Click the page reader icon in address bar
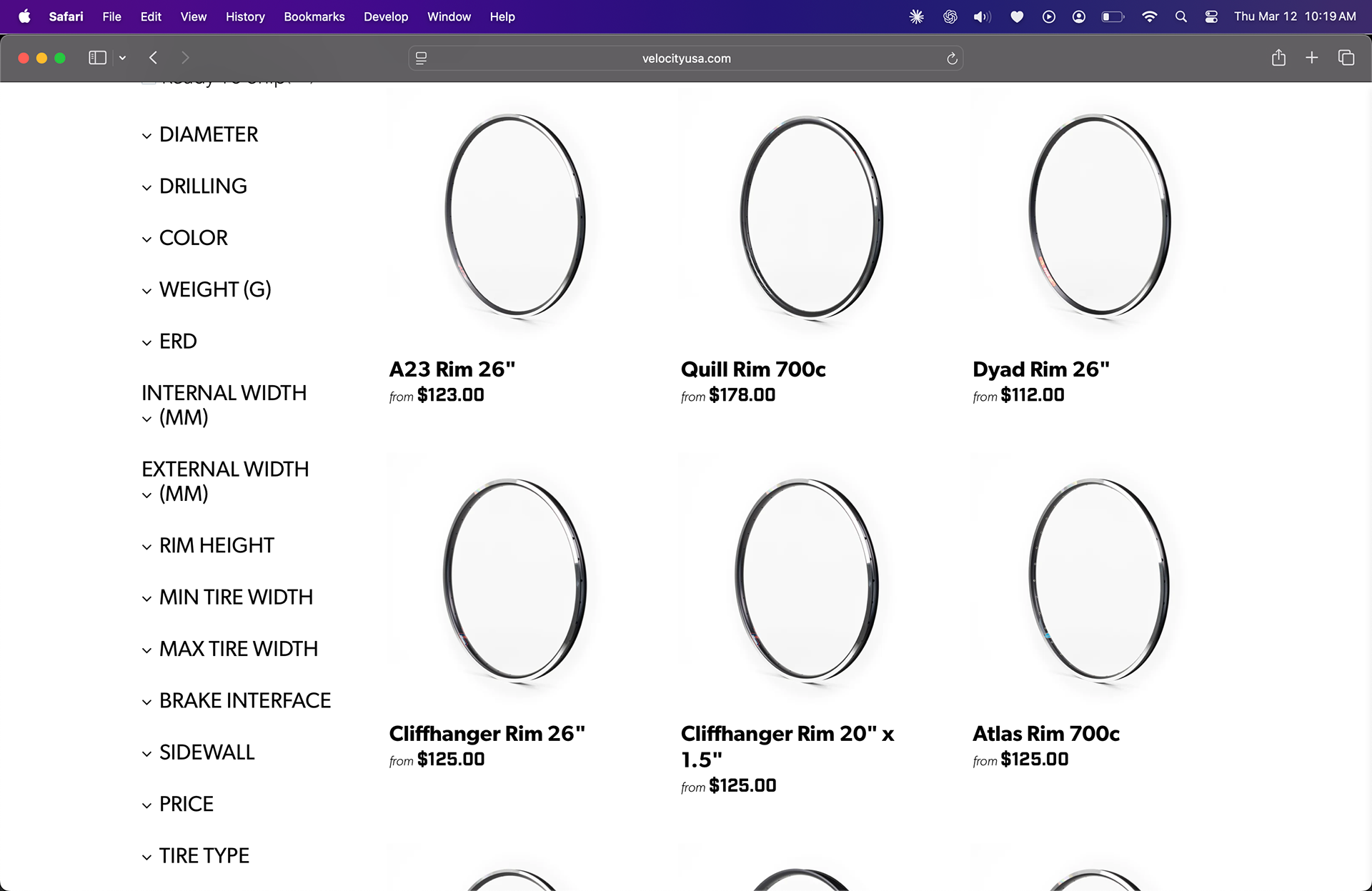 click(422, 59)
